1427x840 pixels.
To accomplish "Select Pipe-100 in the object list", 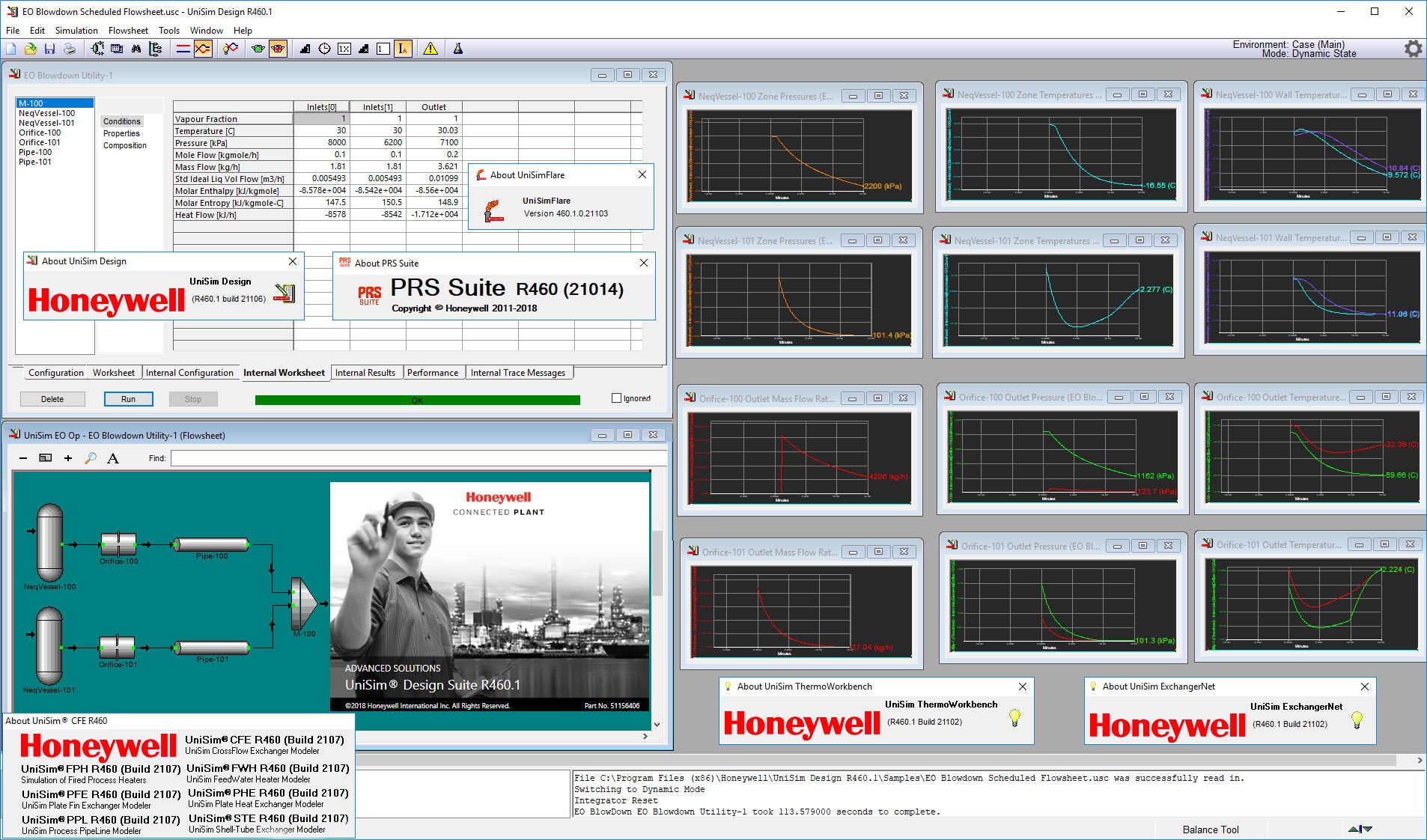I will (x=35, y=152).
